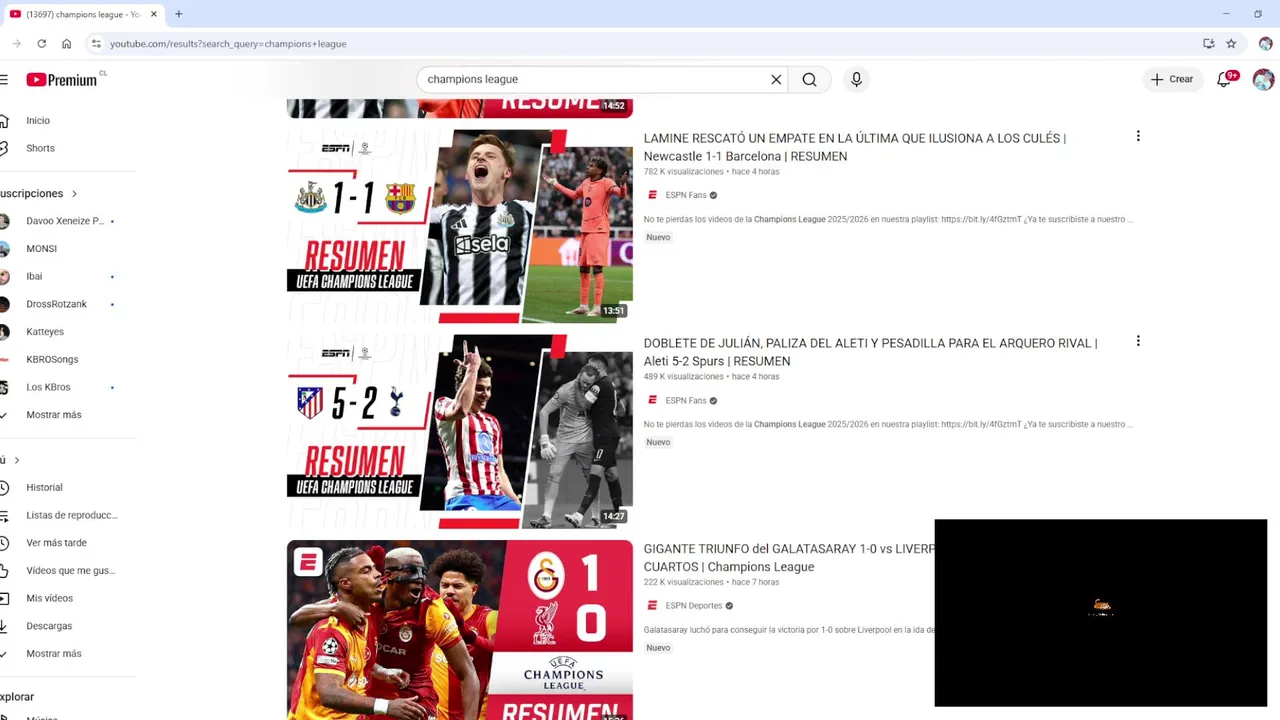Visit ESPN Deportes channel link
1280x720 pixels.
click(694, 606)
